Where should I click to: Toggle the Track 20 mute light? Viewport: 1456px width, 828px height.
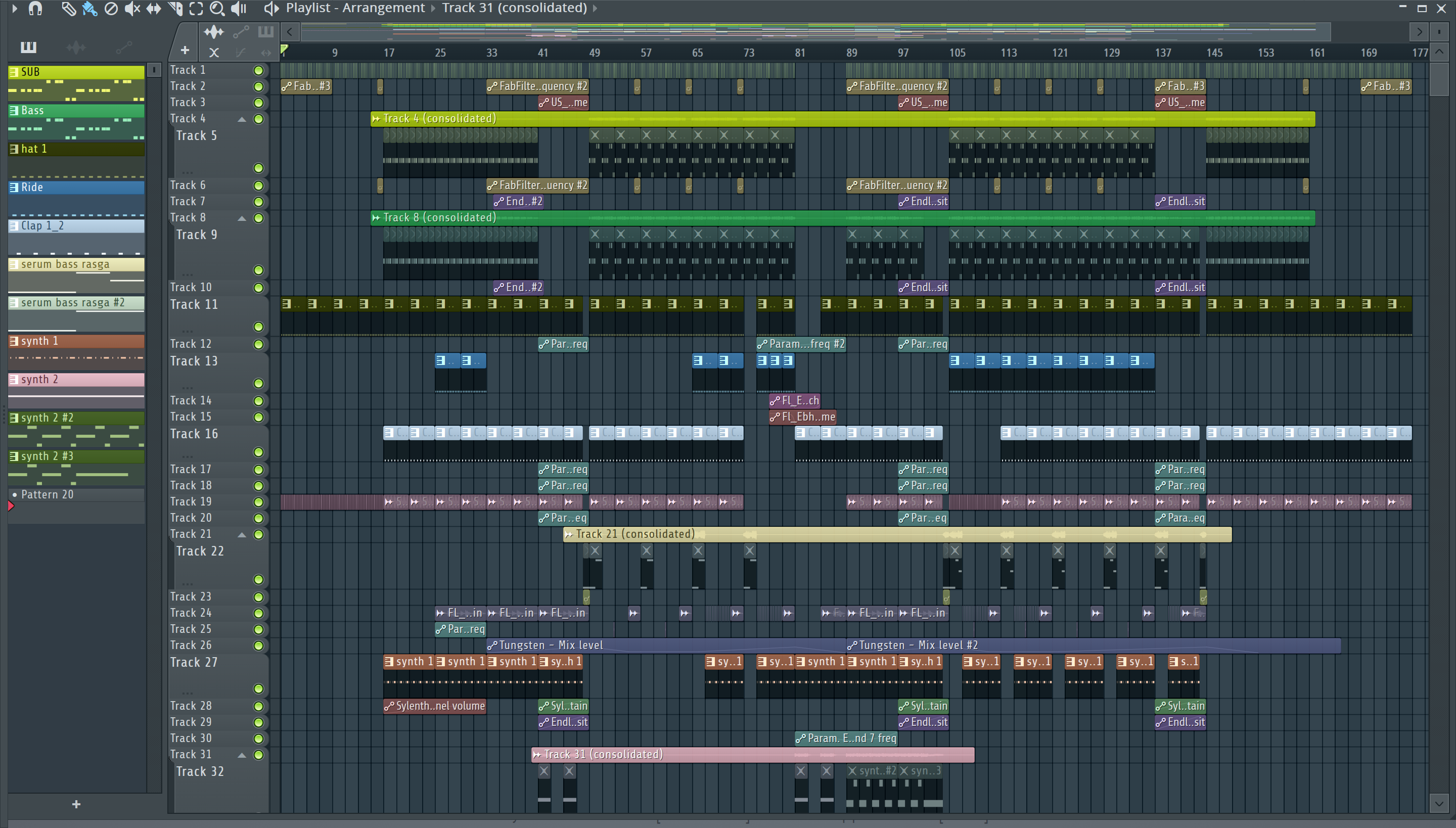click(x=258, y=518)
